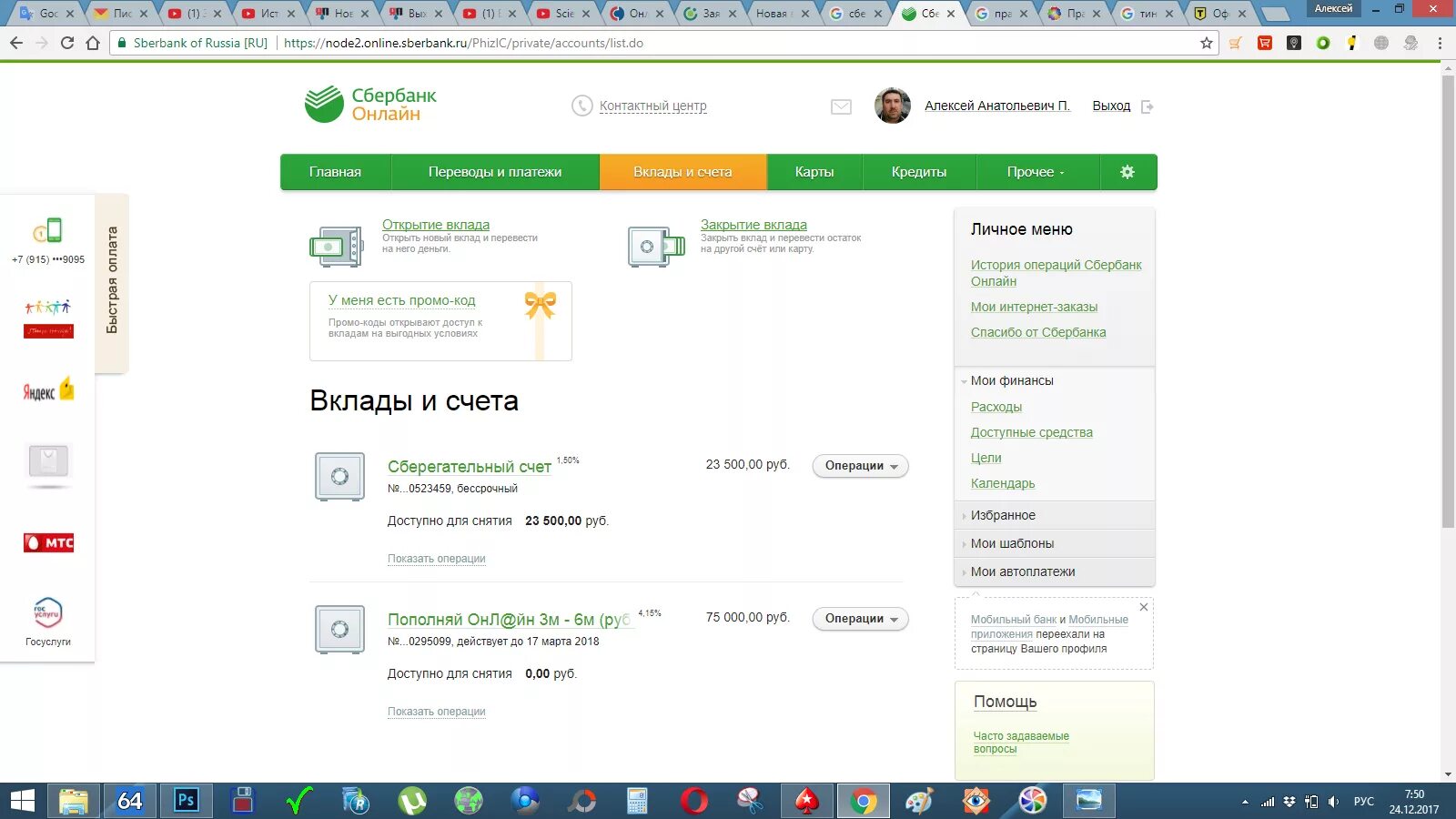Click the Открытие вклада link

[x=436, y=225]
